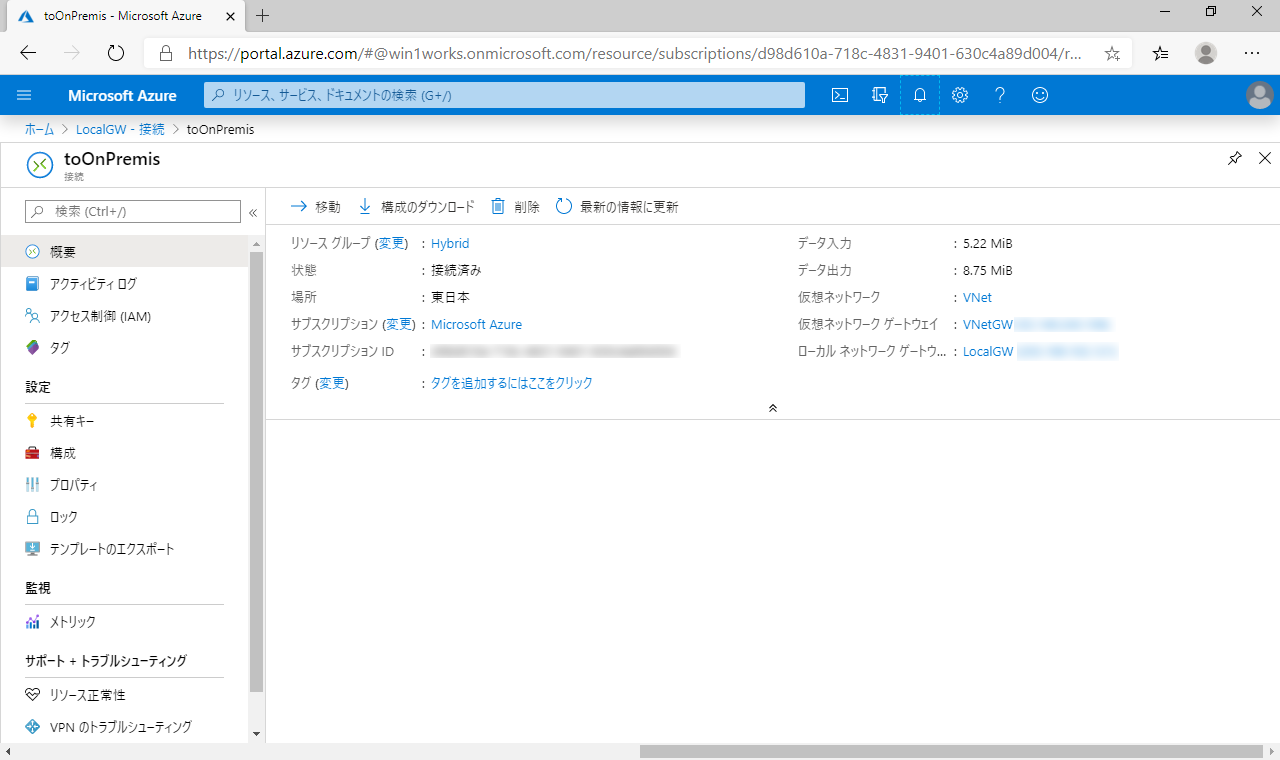
Task: Open the help question mark menu
Action: coord(1000,95)
